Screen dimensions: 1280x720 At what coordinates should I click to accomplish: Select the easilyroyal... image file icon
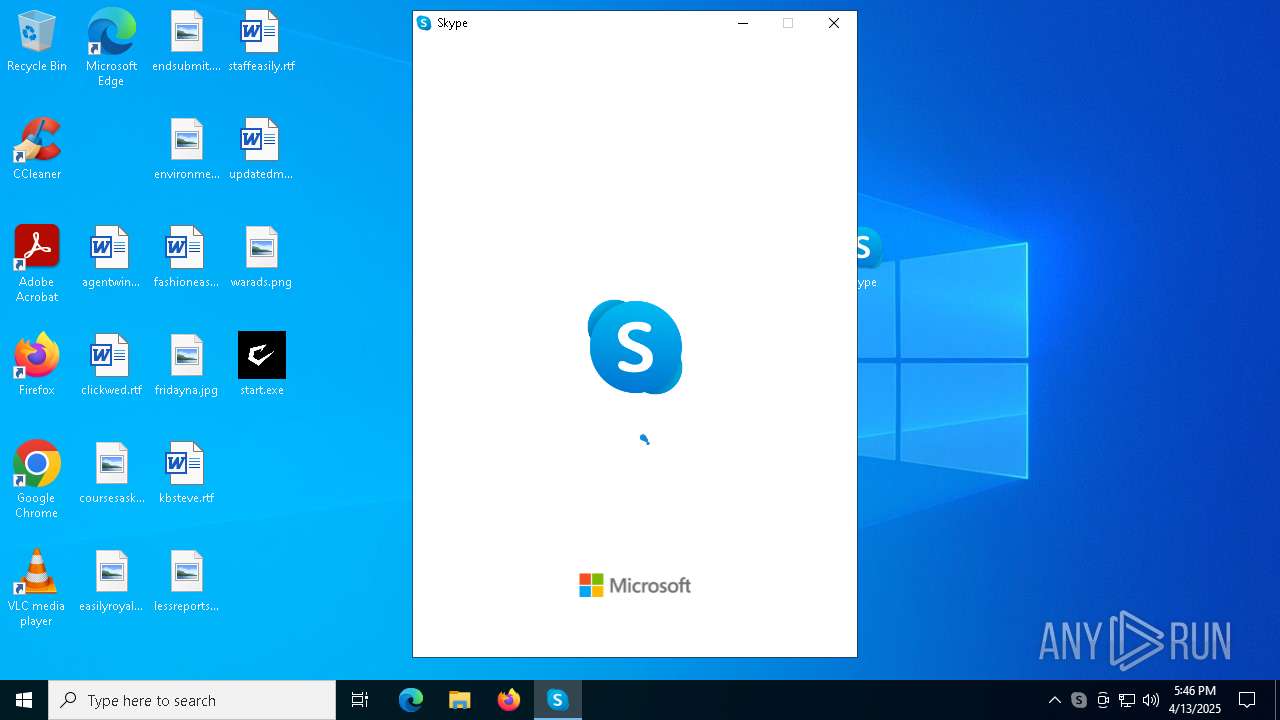click(111, 582)
